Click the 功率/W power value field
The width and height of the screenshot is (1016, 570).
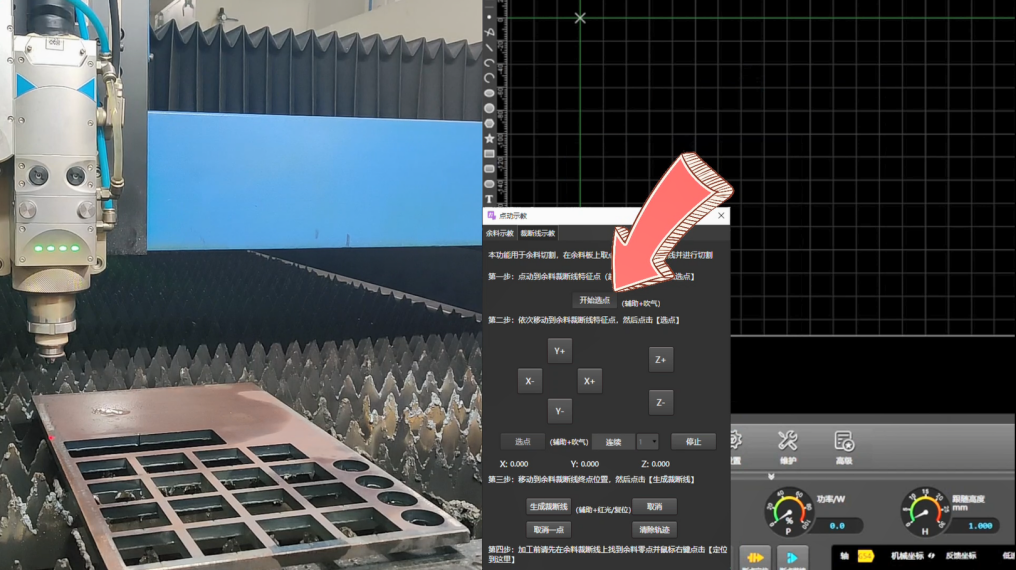pyautogui.click(x=837, y=525)
